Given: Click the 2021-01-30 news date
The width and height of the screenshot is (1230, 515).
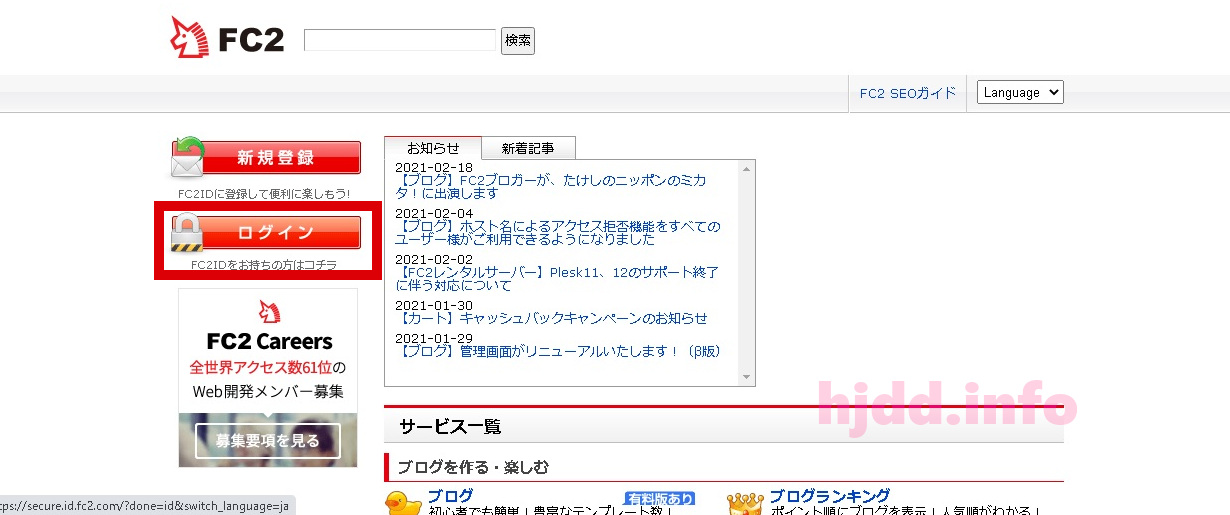Looking at the screenshot, I should point(434,305).
